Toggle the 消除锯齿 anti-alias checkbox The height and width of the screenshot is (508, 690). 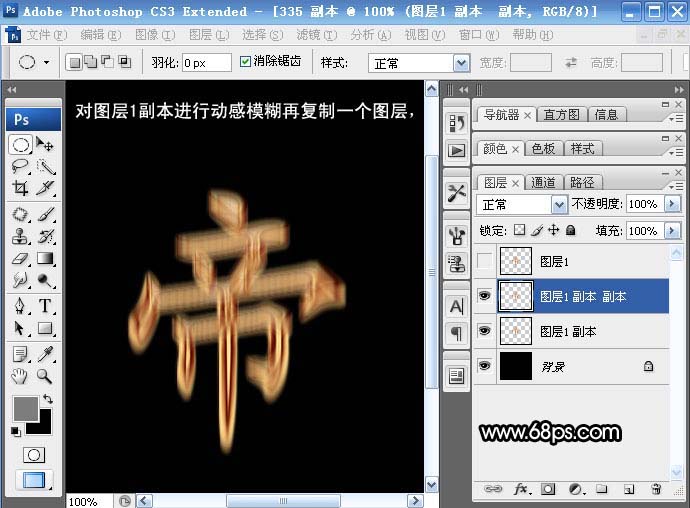(246, 62)
